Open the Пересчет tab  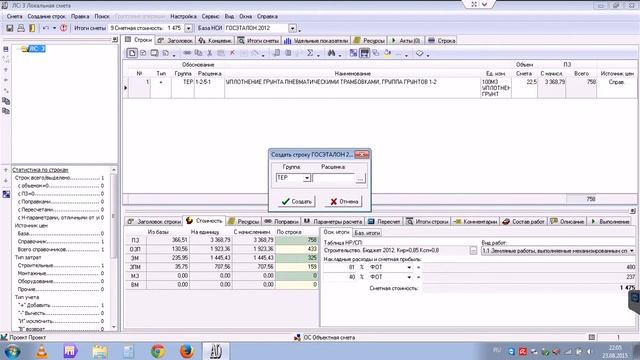coord(384,221)
